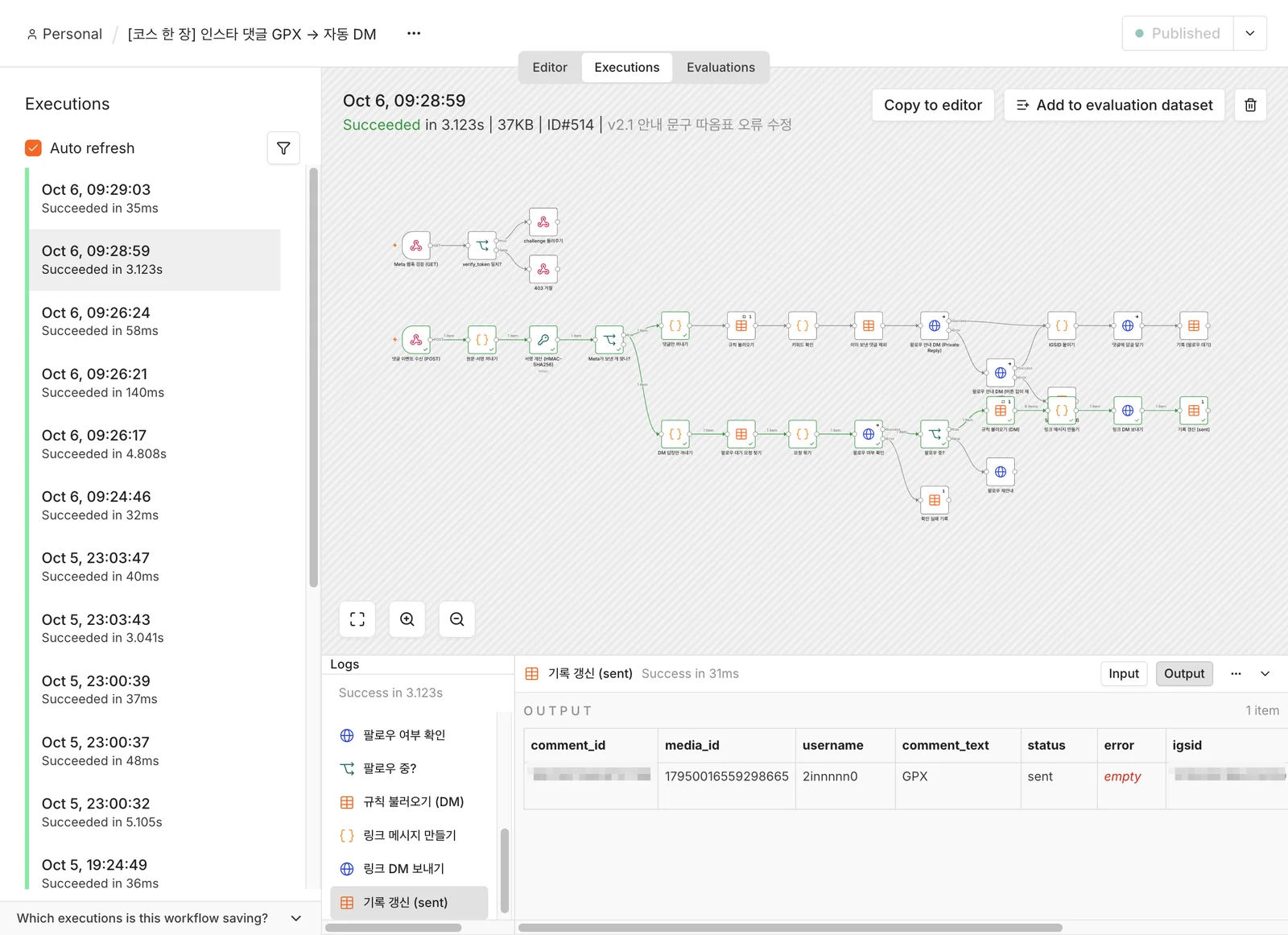Switch to the Executions tab
The image size is (1288, 935).
tap(627, 68)
